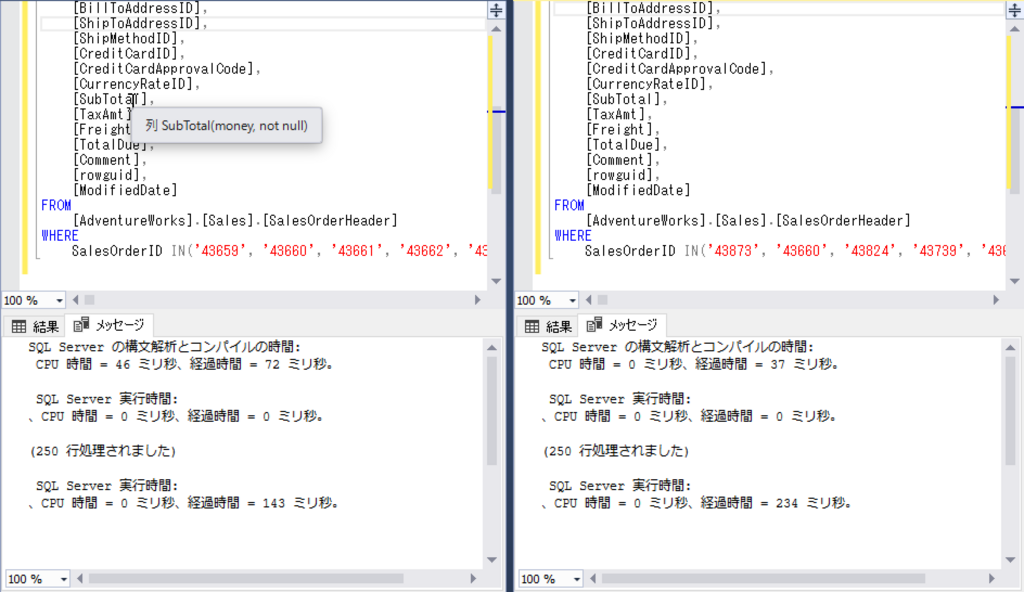Click scroll-up arrow of right messages pane
The width and height of the screenshot is (1024, 592).
pyautogui.click(x=1010, y=348)
